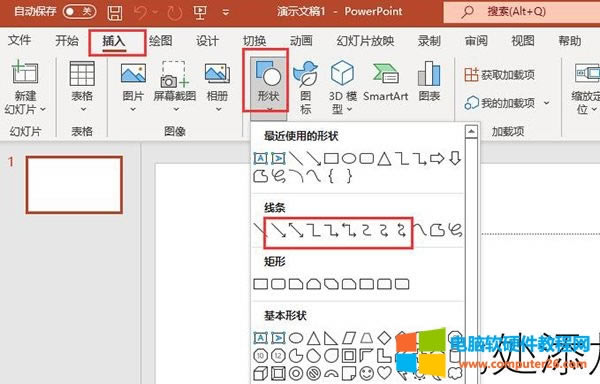Switch to the 动画 tab
Image resolution: width=600 pixels, height=384 pixels.
301,40
